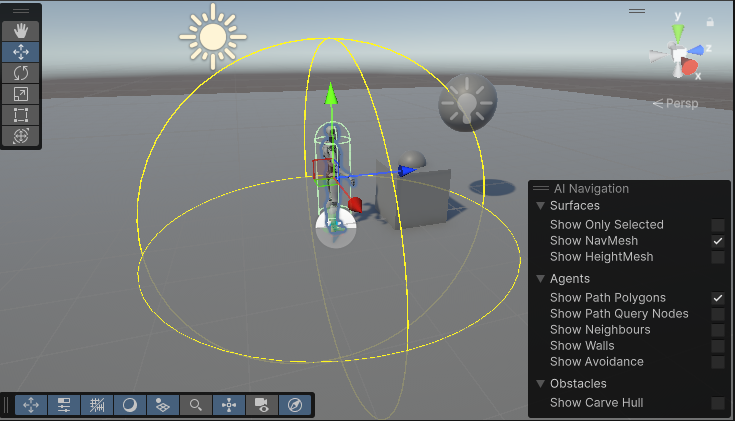Open the component tools overlay icon
The height and width of the screenshot is (421, 735).
[64, 405]
